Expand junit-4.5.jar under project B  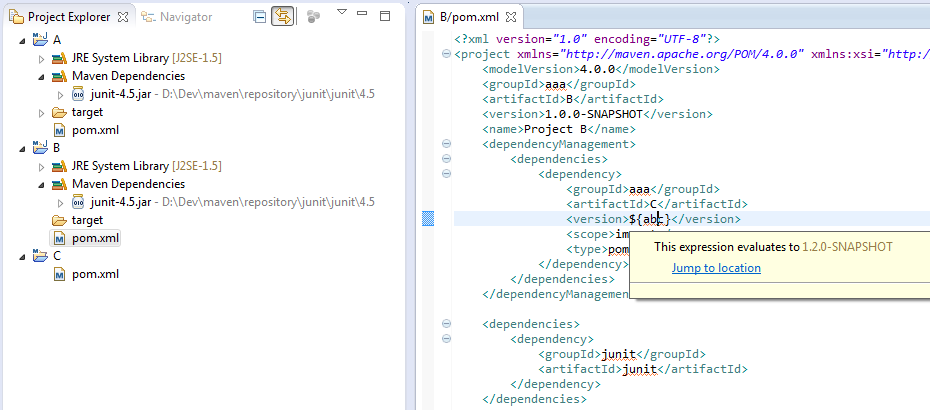pyautogui.click(x=60, y=202)
